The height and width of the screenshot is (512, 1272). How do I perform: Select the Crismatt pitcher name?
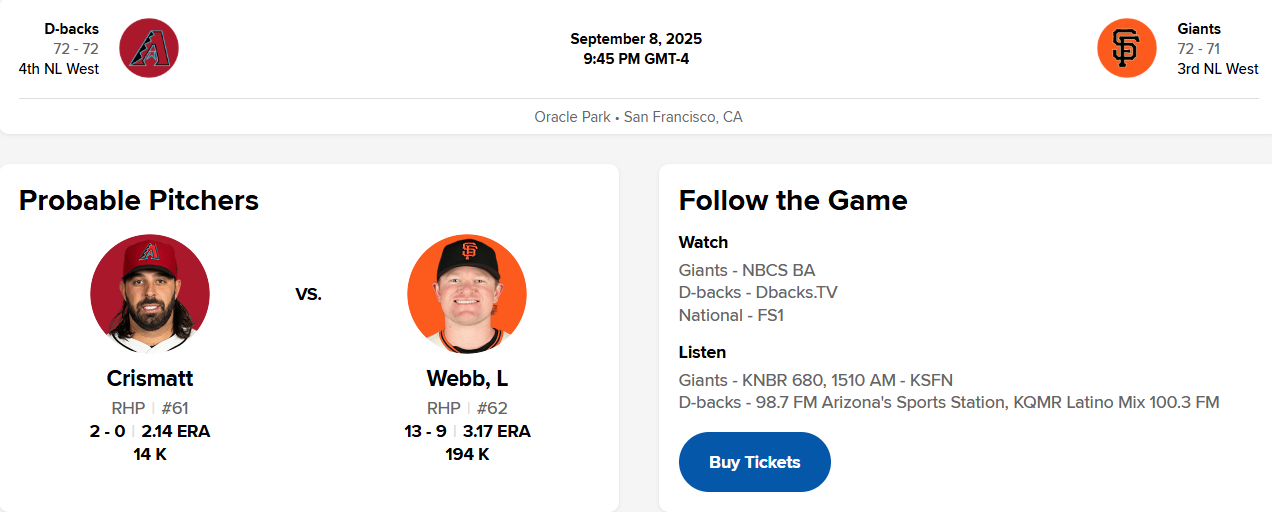point(150,378)
